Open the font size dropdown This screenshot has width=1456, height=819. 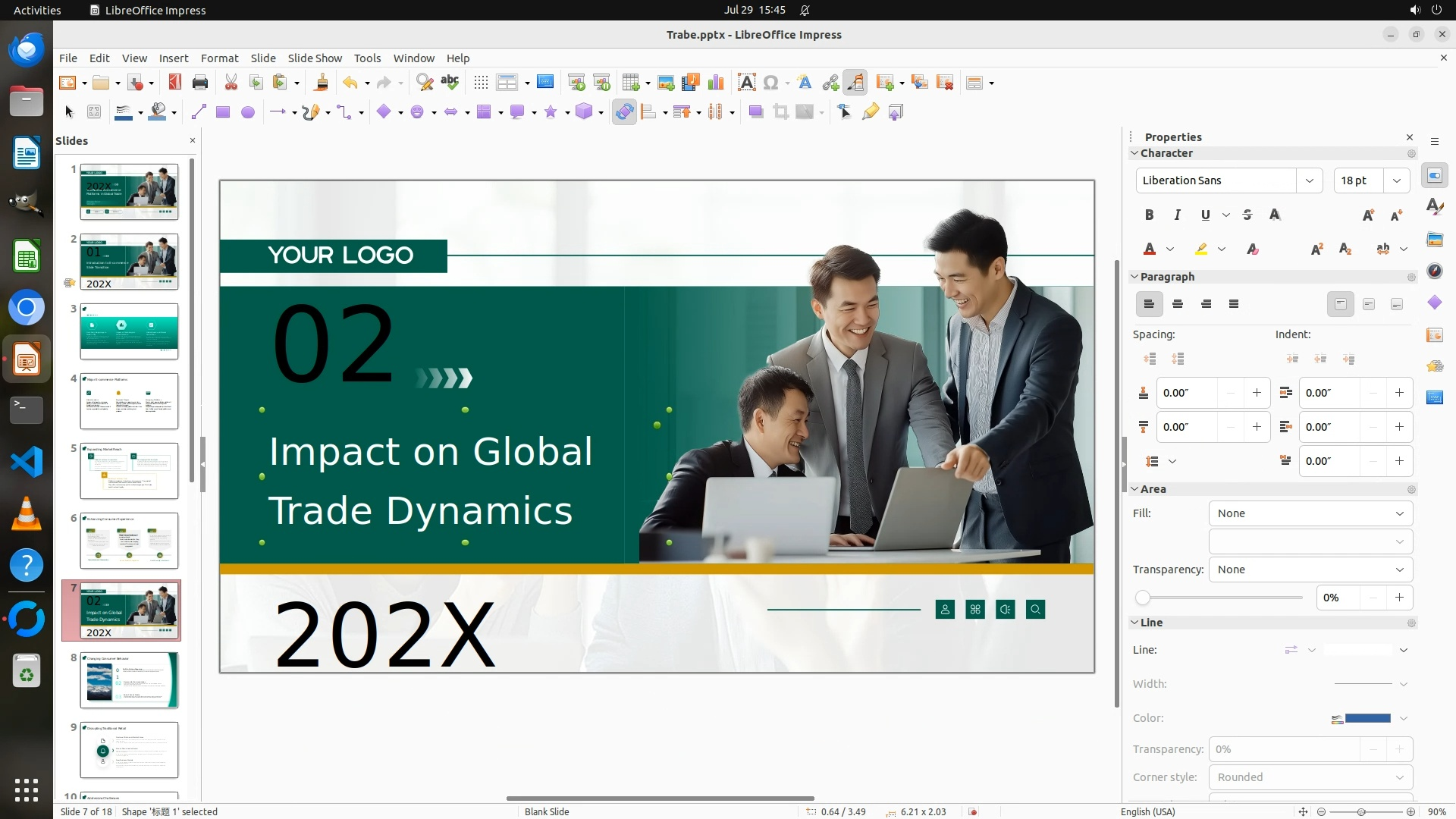(1396, 180)
